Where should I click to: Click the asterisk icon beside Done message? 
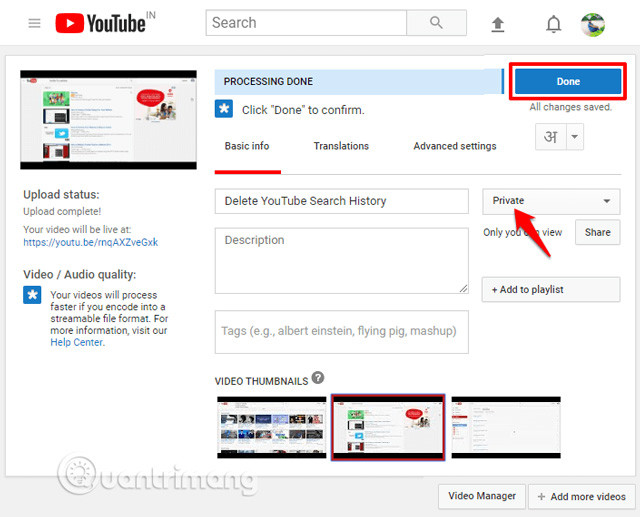pyautogui.click(x=224, y=109)
